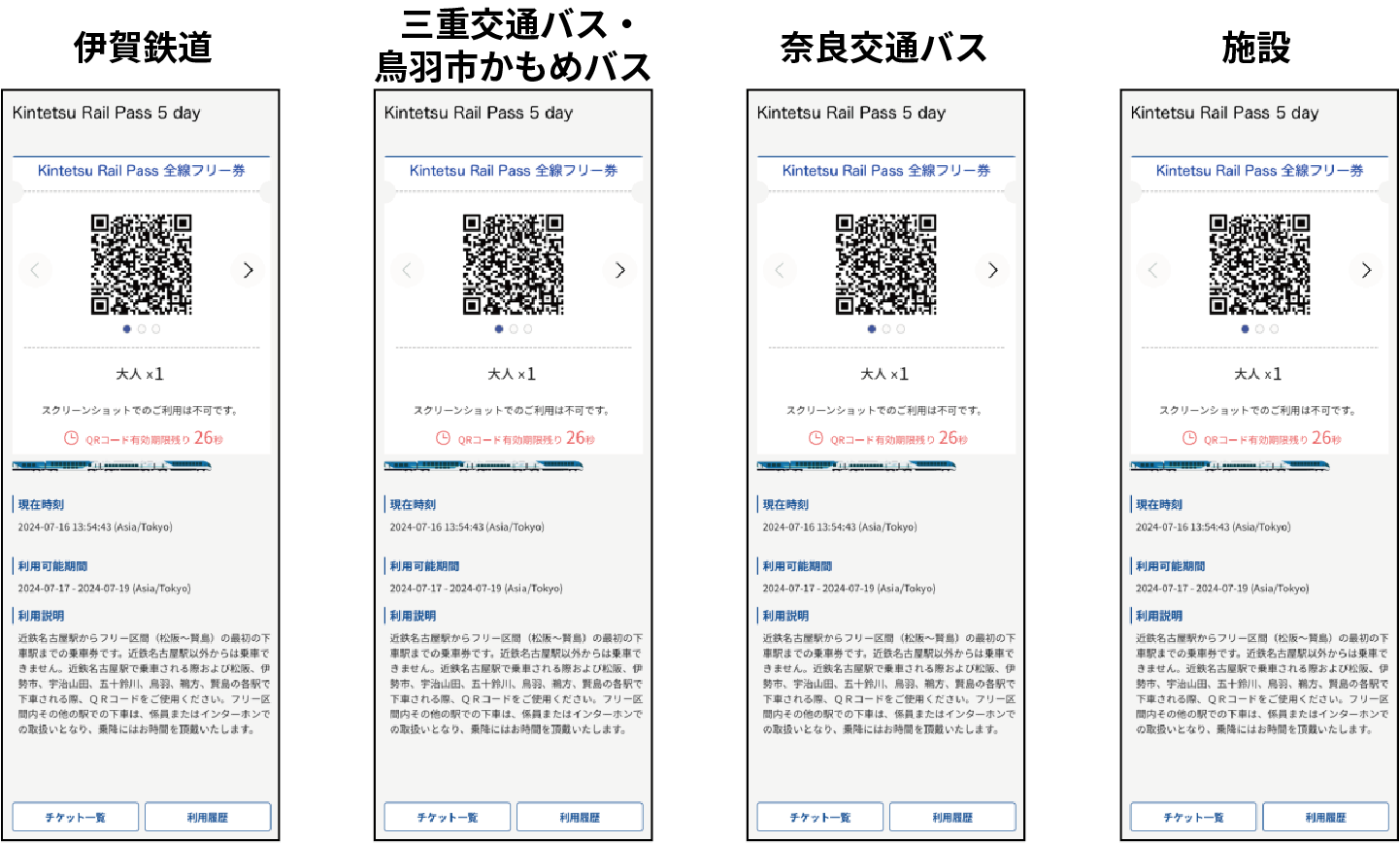This screenshot has height=843, width=1400.
Task: Click next arrow in 奈良交通バス ticket panel
Action: click(992, 270)
